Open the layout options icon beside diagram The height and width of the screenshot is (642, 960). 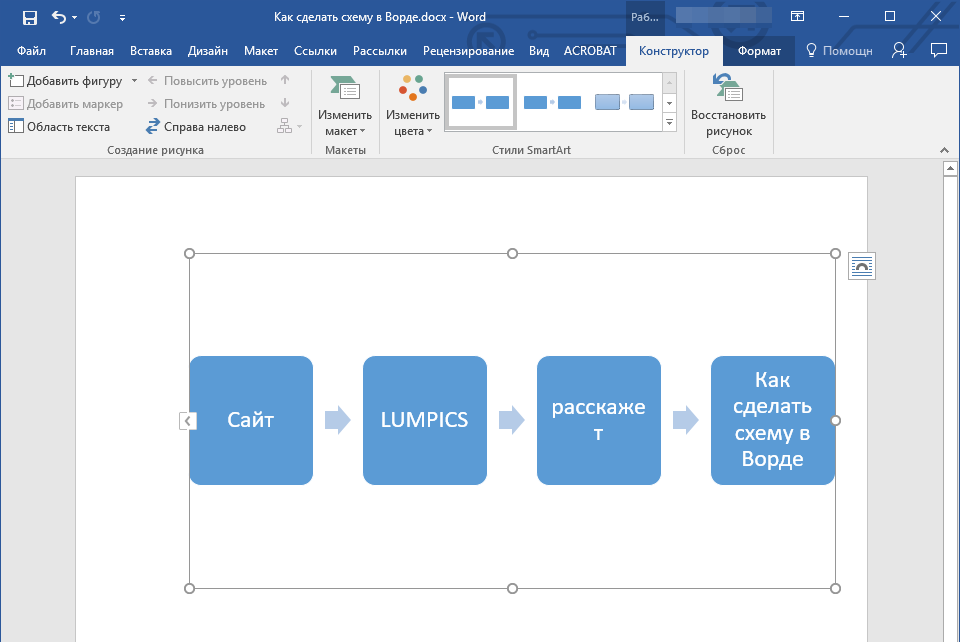point(861,267)
